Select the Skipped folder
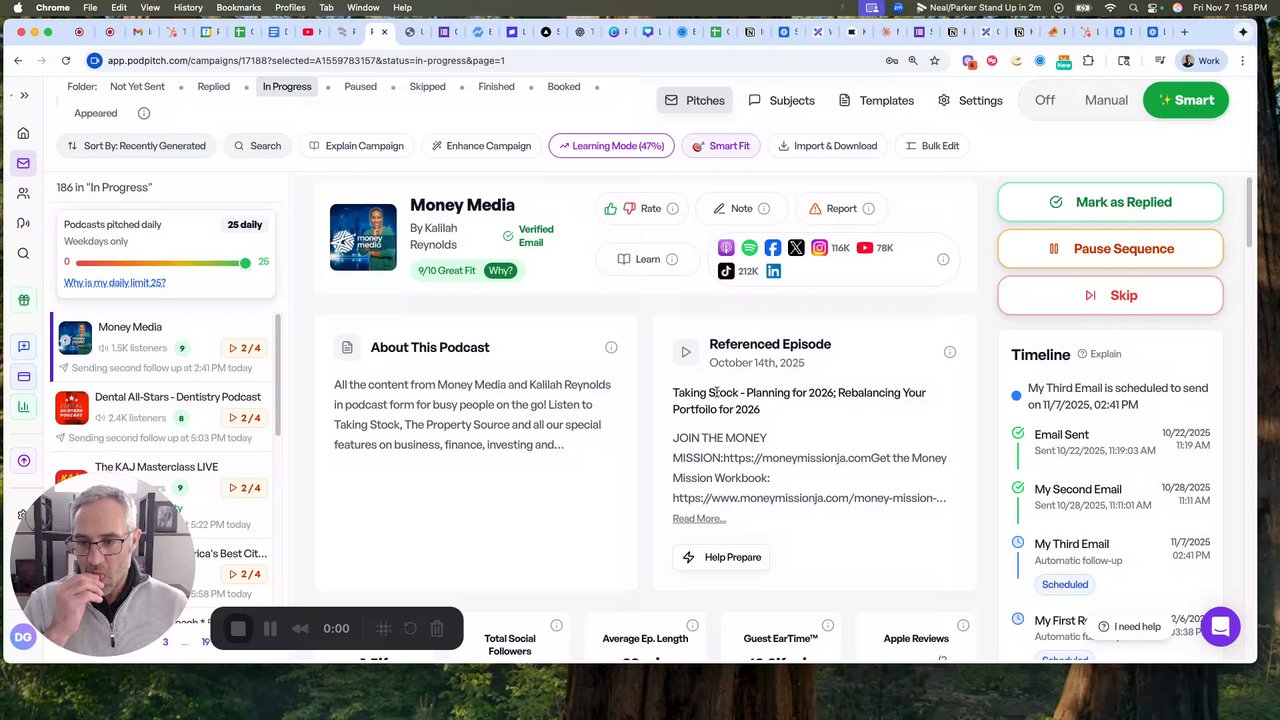 [427, 87]
